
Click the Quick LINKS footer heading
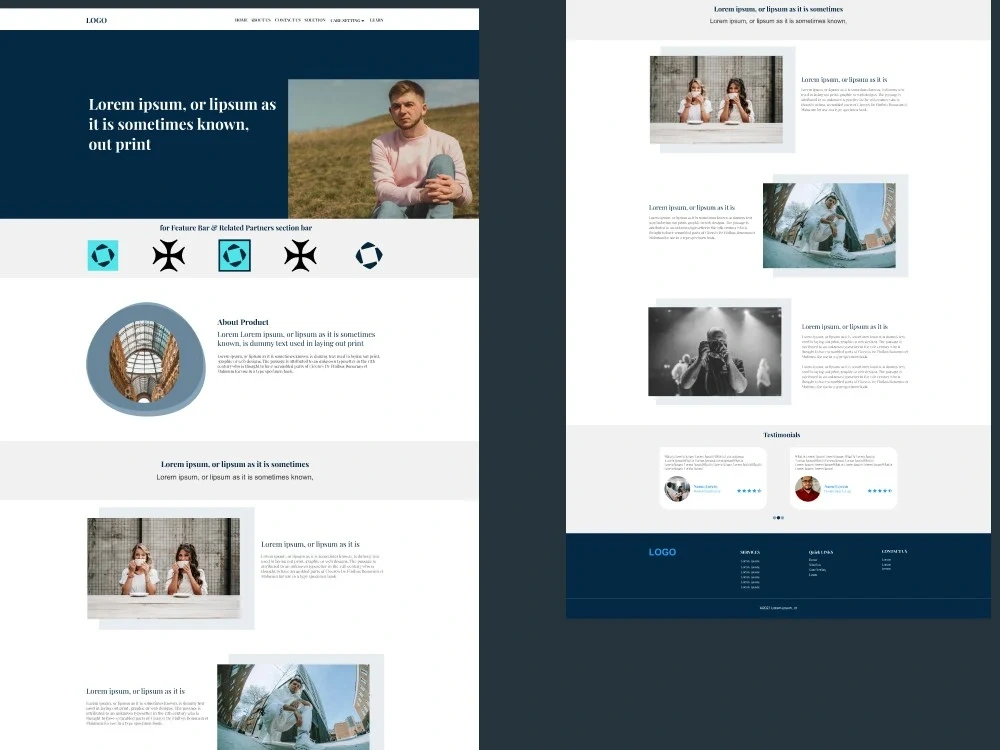pyautogui.click(x=821, y=552)
